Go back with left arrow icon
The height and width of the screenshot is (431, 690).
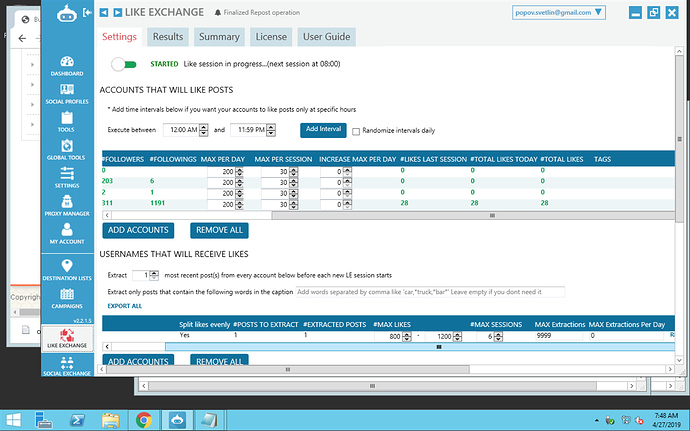tap(104, 12)
